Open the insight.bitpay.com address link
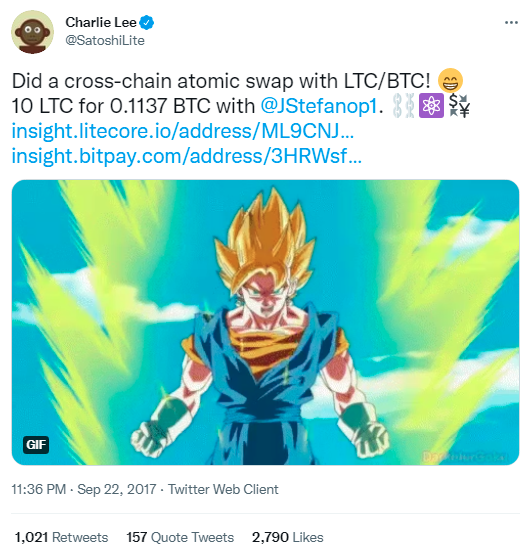The width and height of the screenshot is (529, 556). (186, 156)
